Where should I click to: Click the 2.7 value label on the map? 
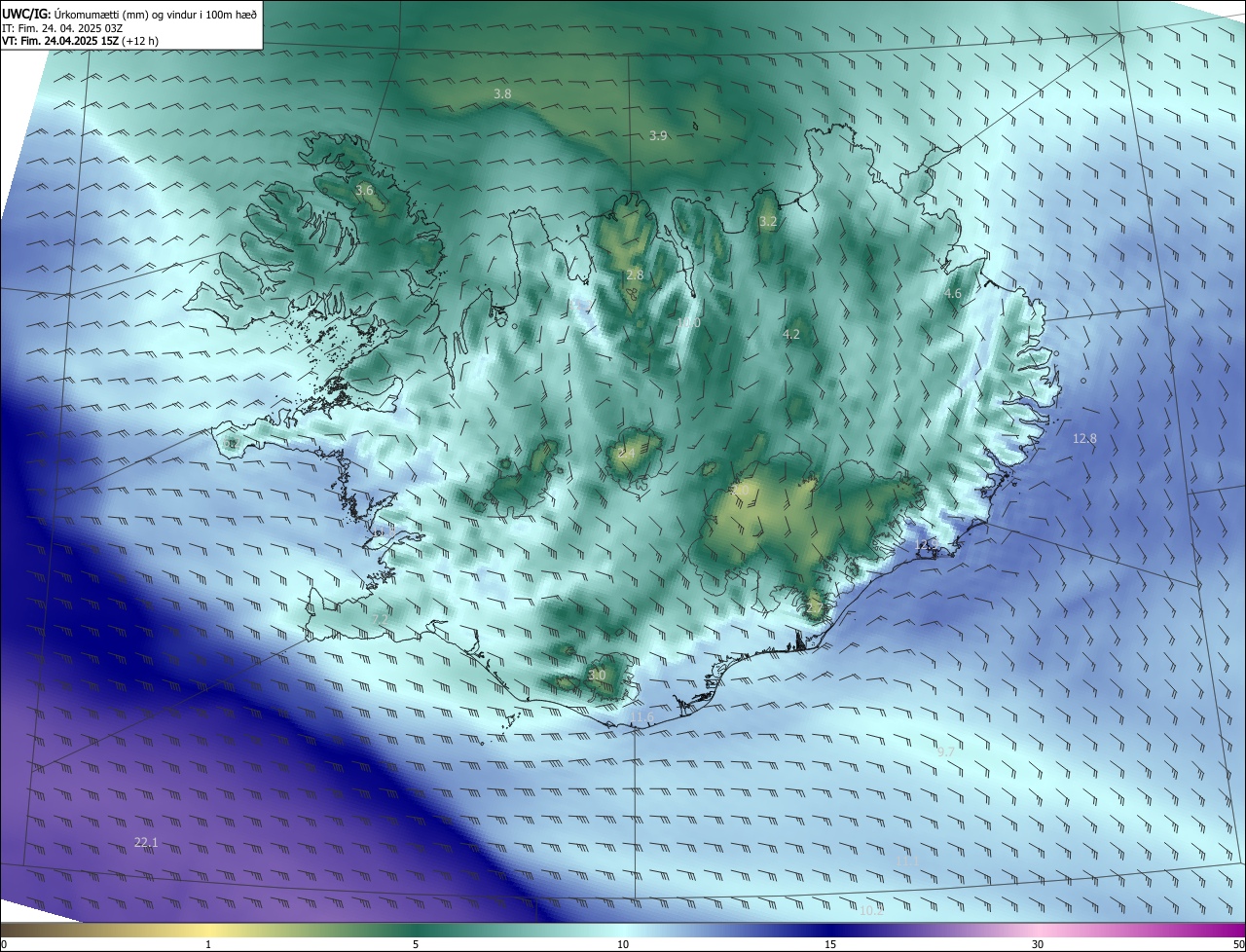(814, 608)
